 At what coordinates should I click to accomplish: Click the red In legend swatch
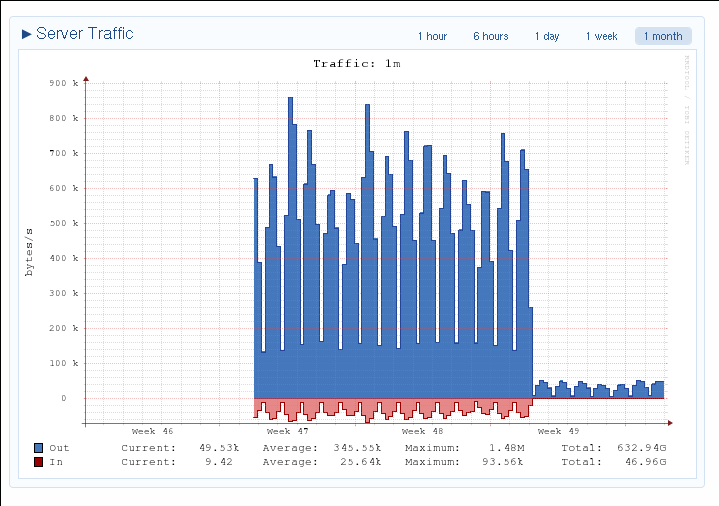[38, 463]
